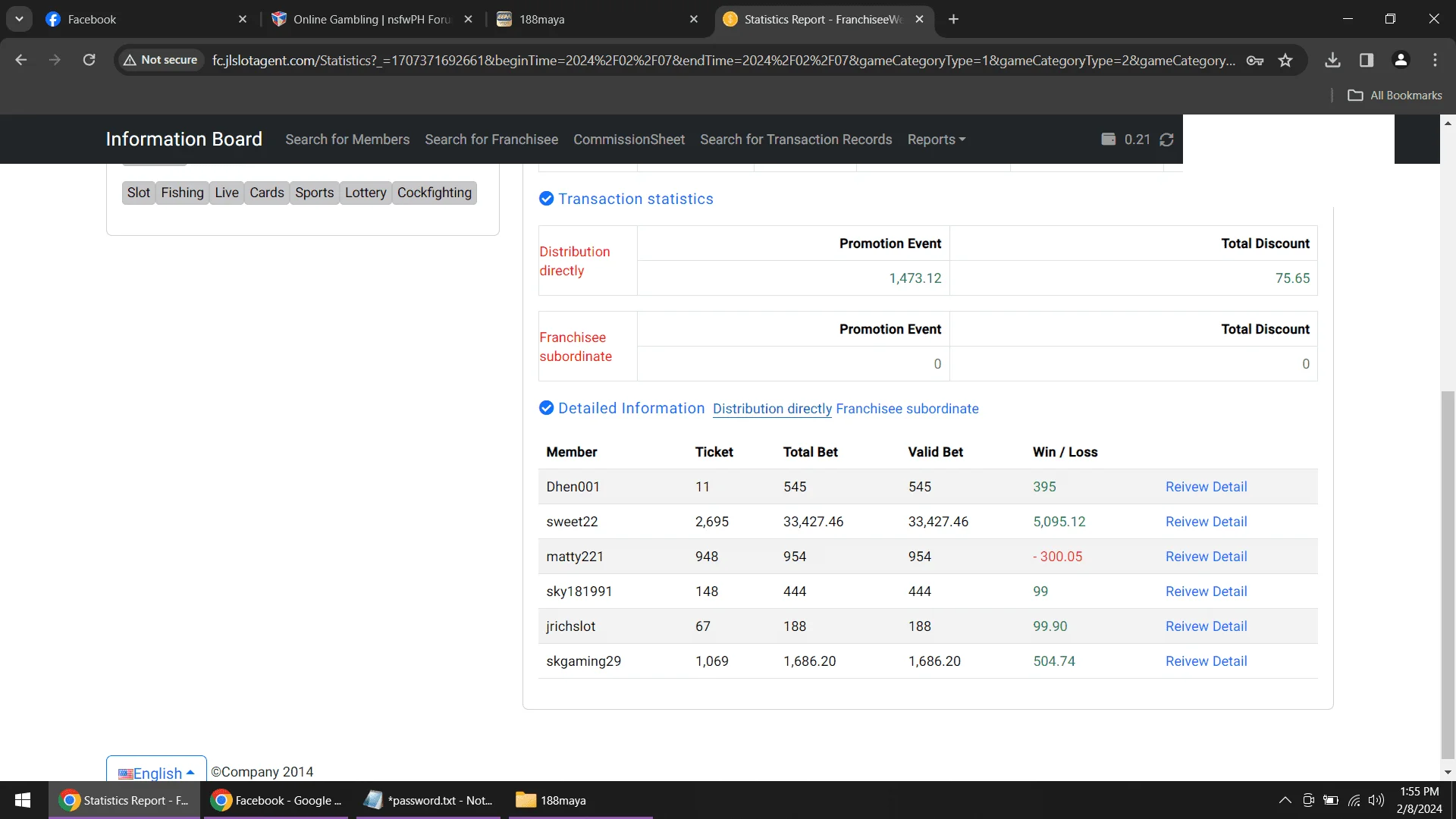
Task: Open Reivew Detail for skgaming29
Action: pos(1206,661)
